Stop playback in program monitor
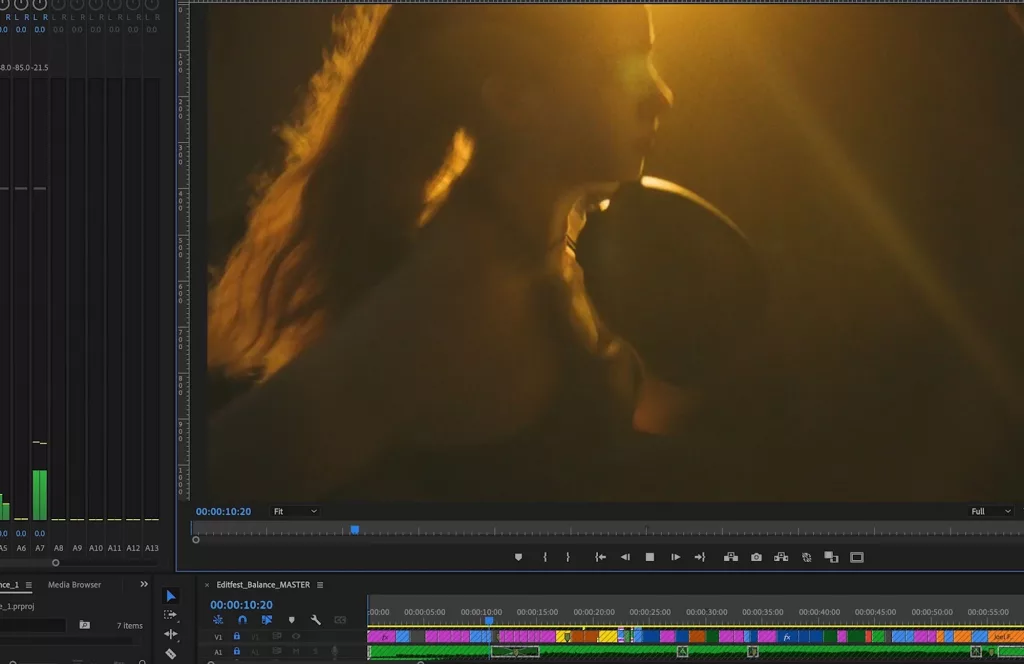1024x664 pixels. tap(649, 557)
